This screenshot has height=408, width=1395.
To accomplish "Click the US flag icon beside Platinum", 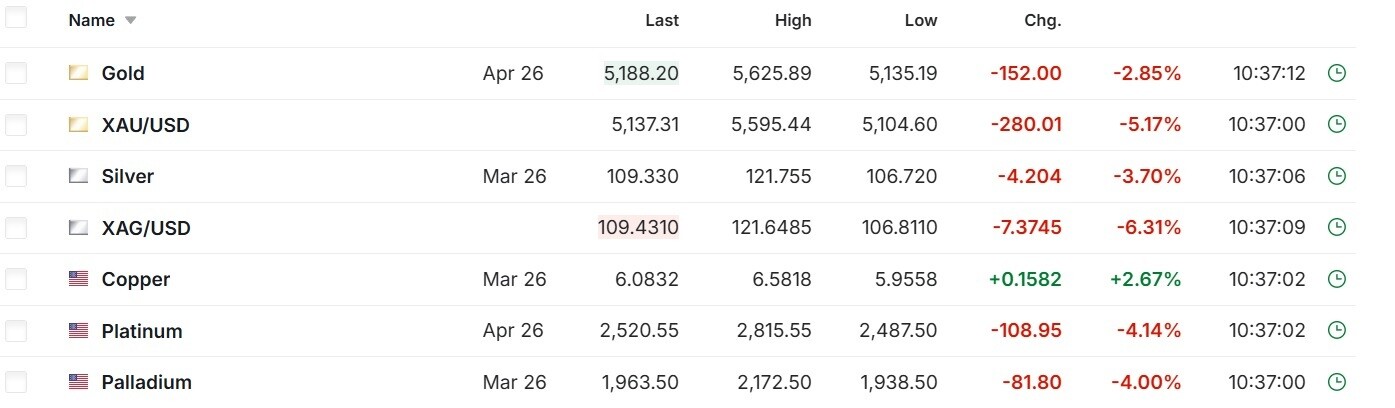I will tap(78, 331).
